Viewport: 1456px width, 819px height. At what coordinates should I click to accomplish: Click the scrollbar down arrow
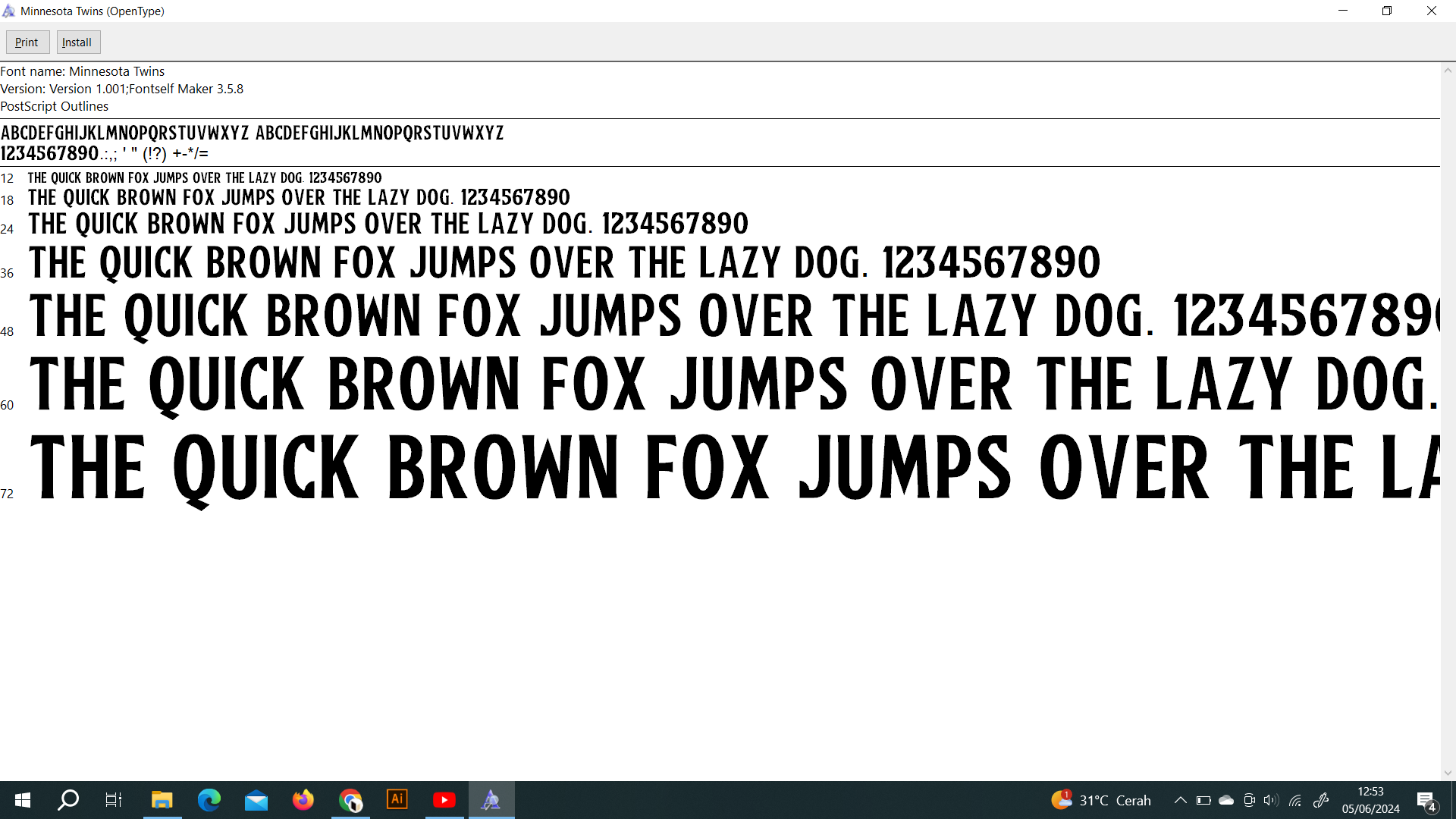click(x=1448, y=773)
